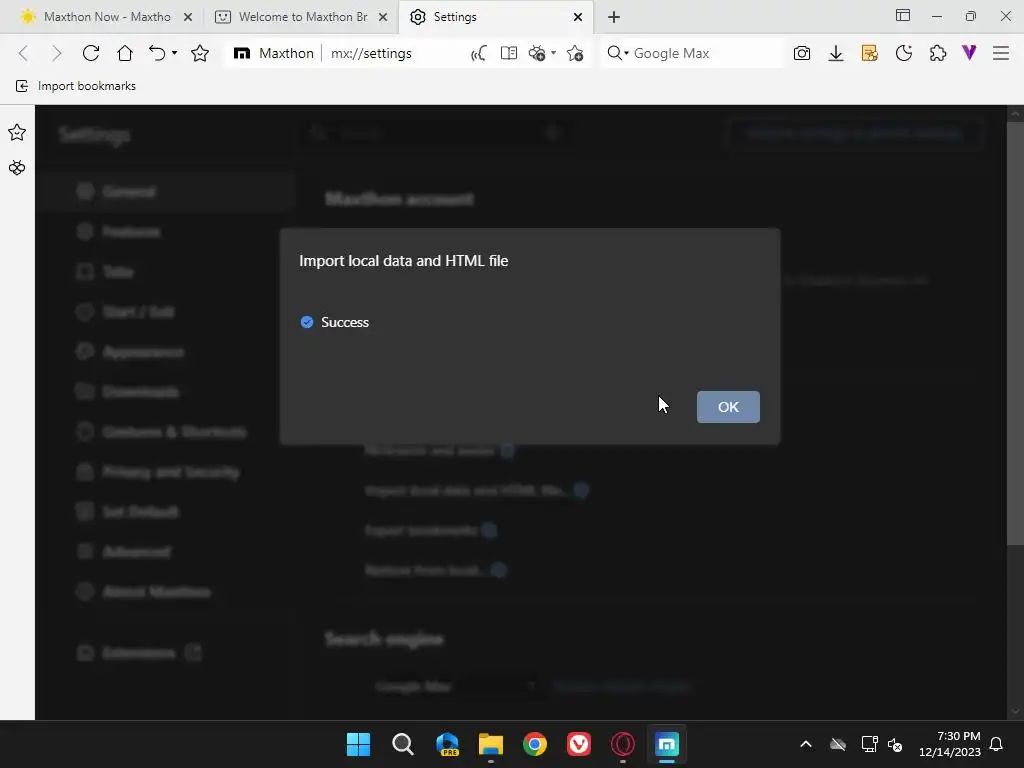Show hidden system tray icons chevron
This screenshot has height=768, width=1024.
[x=806, y=744]
